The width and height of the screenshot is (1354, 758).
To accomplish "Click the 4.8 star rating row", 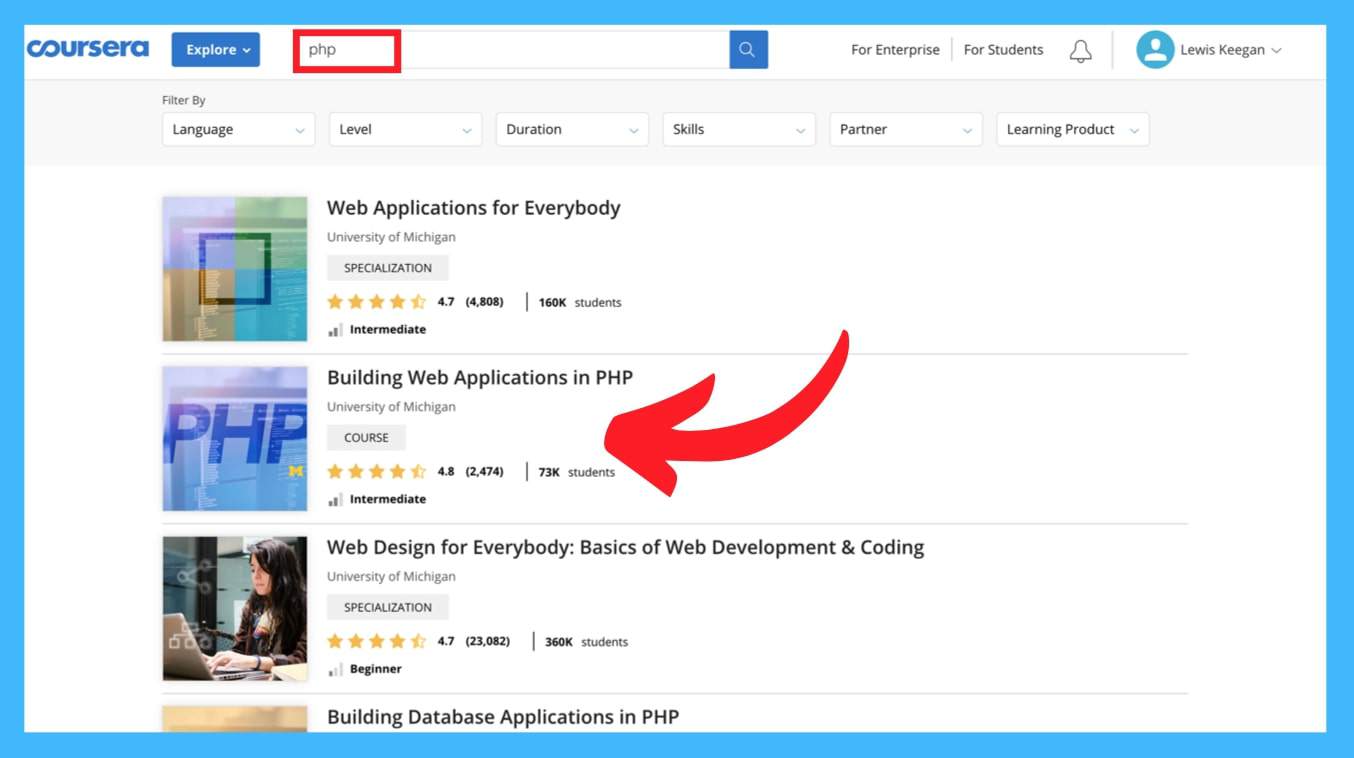I will (376, 471).
